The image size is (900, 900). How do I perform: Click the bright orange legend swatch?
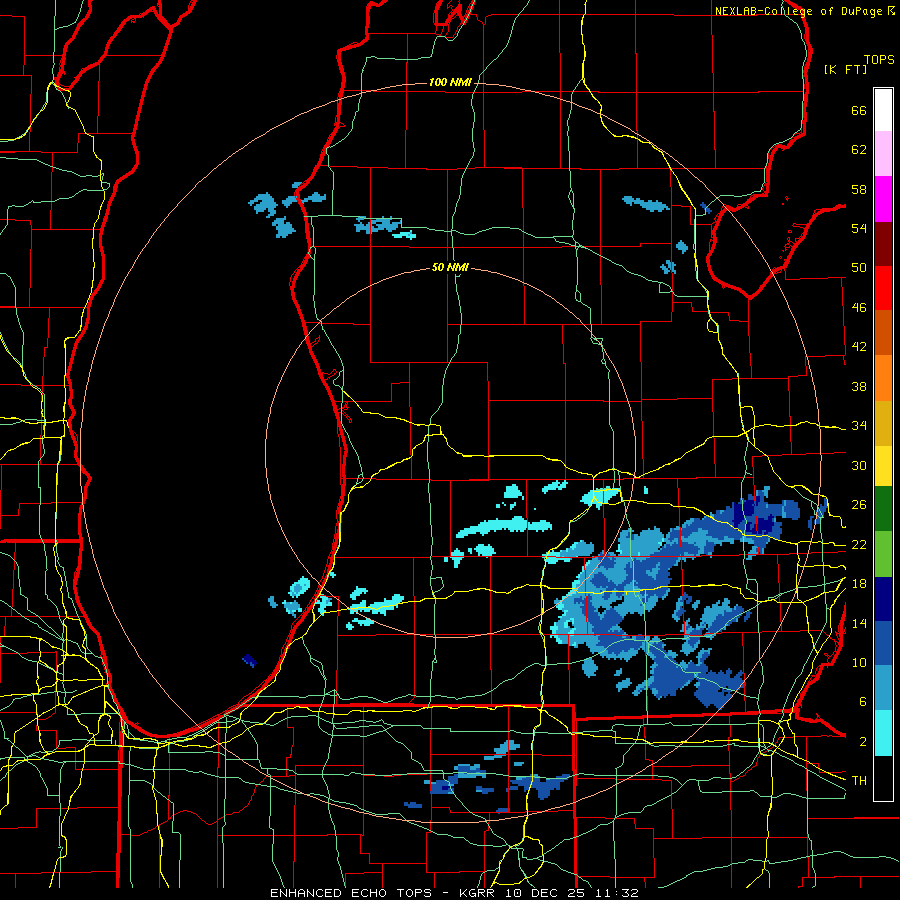click(x=883, y=378)
